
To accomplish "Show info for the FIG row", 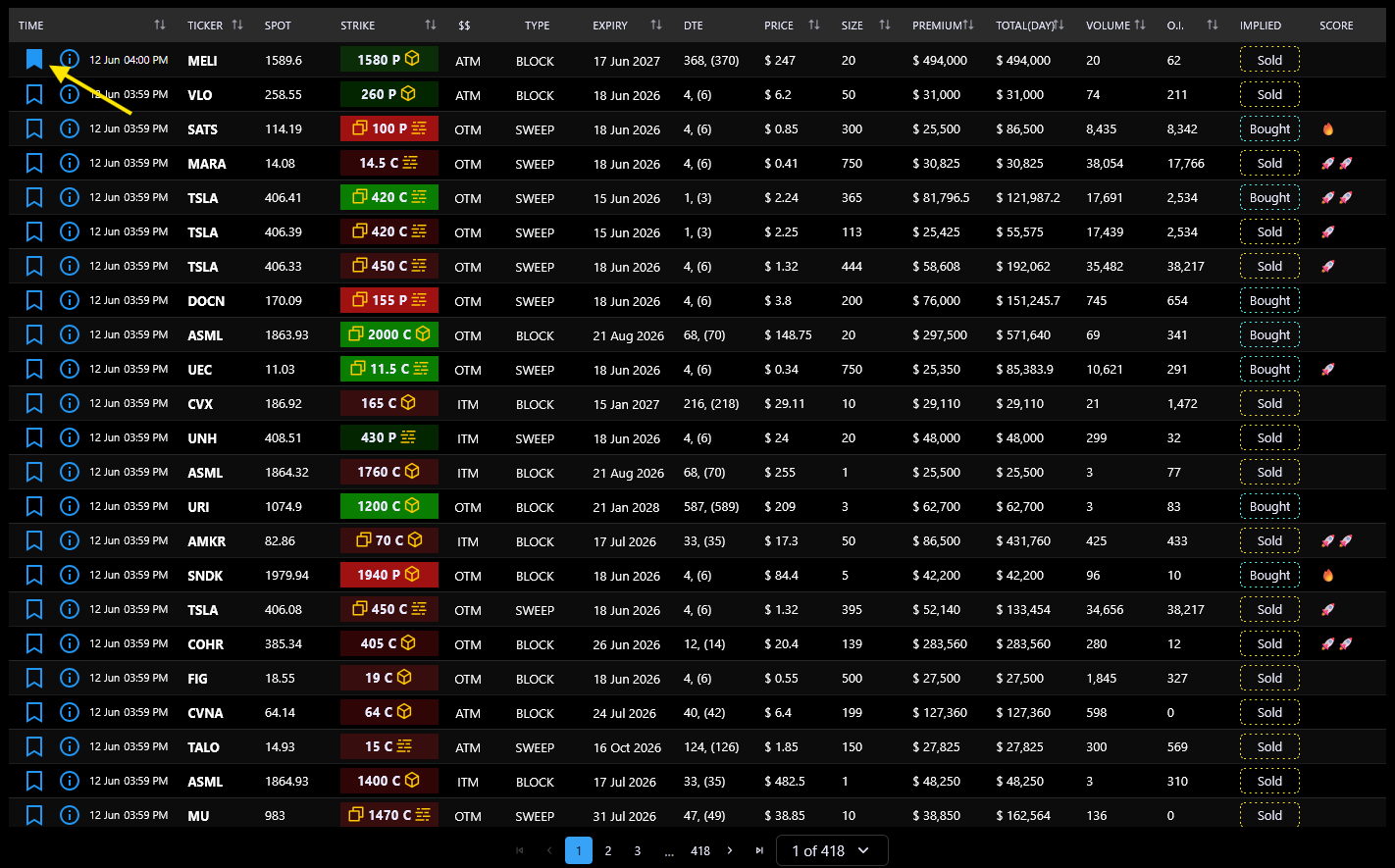I will click(x=69, y=678).
